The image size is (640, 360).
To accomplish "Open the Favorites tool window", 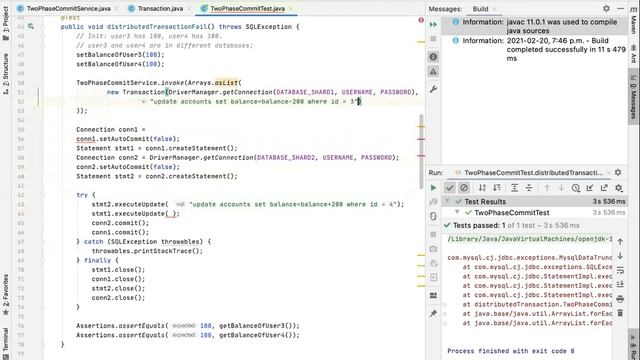I will tap(6, 295).
